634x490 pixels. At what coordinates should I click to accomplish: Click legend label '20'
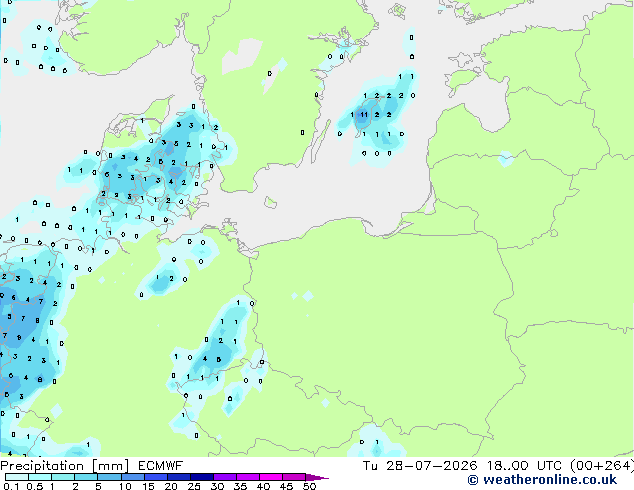pos(171,486)
